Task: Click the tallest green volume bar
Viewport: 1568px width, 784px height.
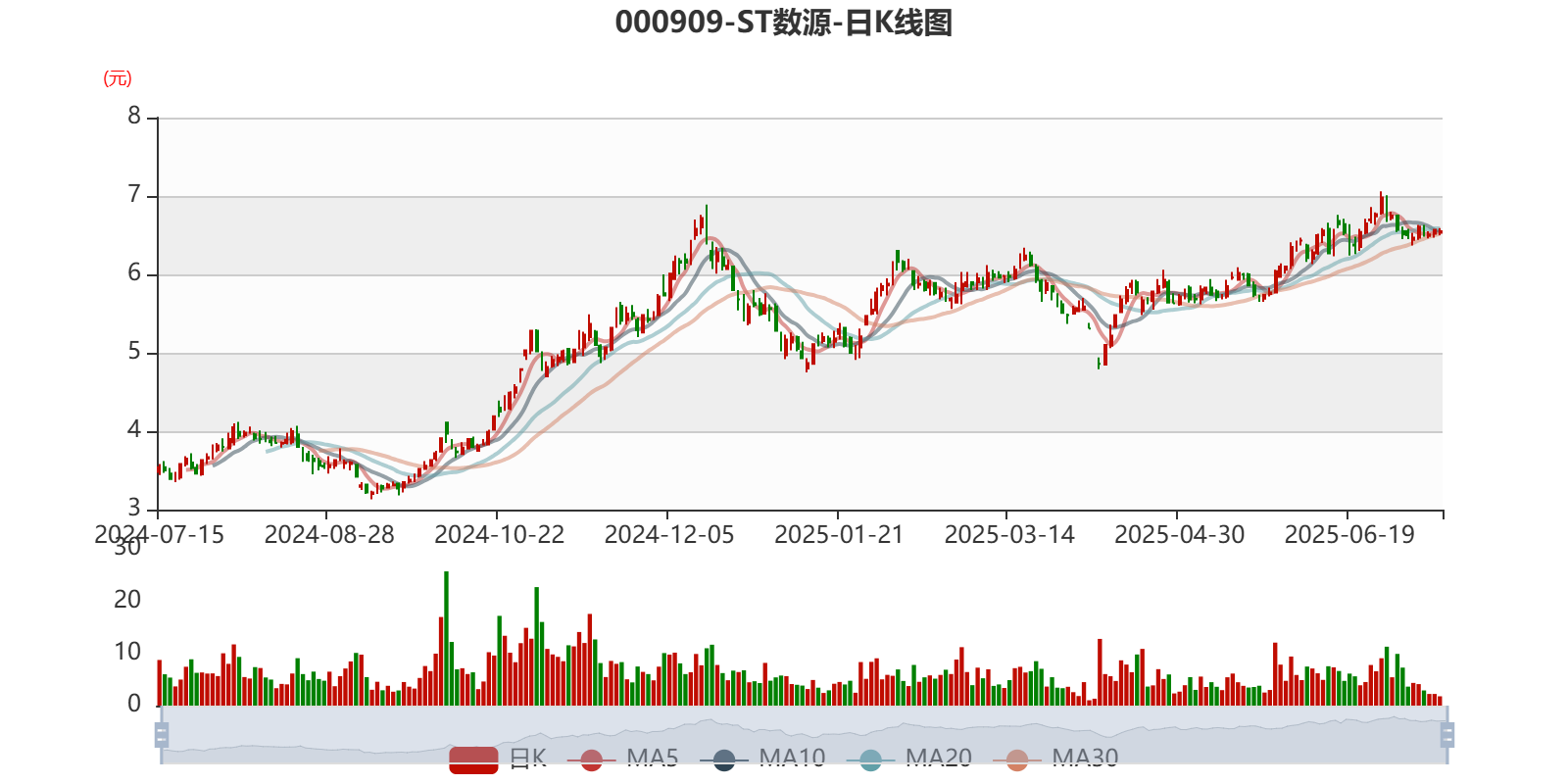Action: [x=447, y=639]
